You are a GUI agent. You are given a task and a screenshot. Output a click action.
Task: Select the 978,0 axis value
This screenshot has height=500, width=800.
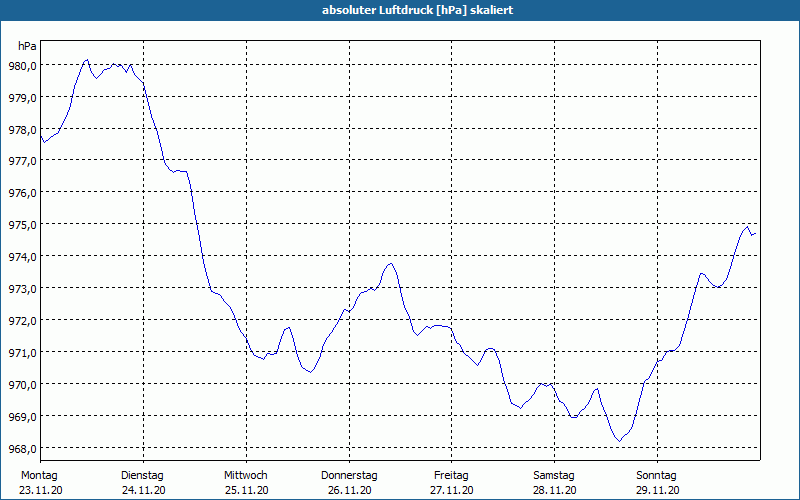point(22,130)
